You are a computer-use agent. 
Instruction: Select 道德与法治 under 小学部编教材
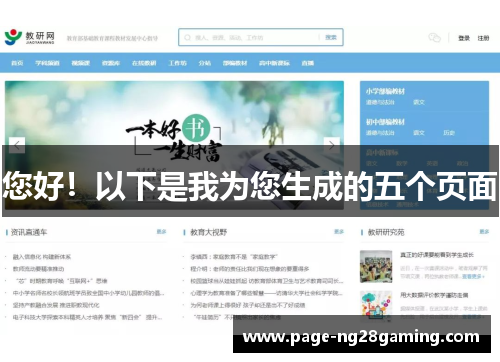[x=380, y=102]
